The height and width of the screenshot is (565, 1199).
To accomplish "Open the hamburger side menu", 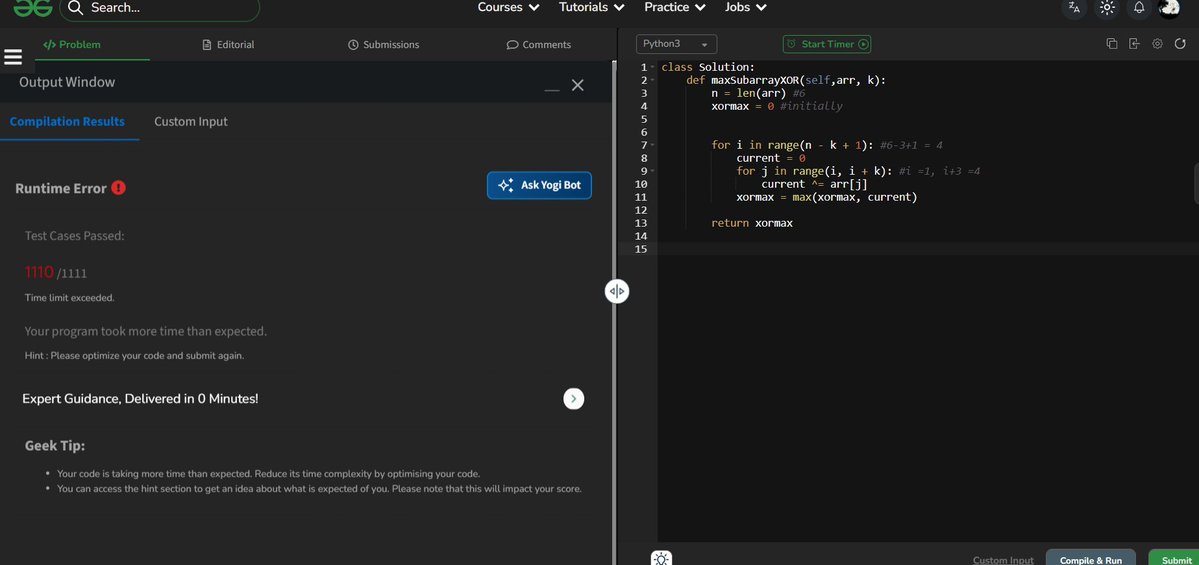I will coord(13,57).
